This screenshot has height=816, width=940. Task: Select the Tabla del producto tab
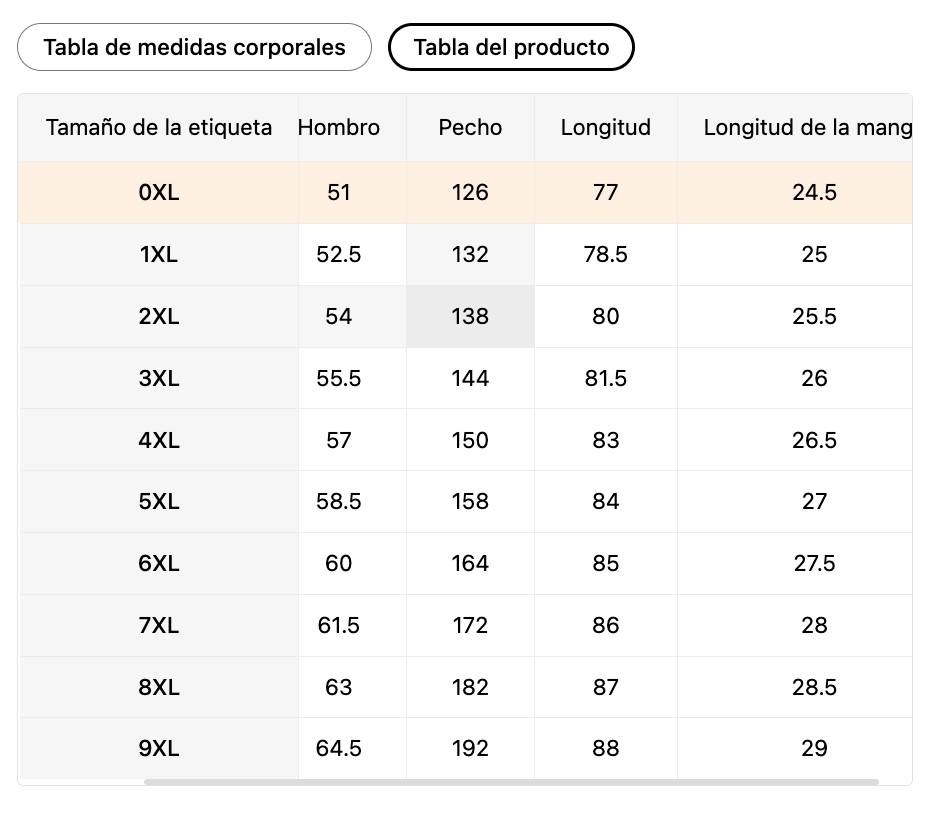(x=511, y=47)
